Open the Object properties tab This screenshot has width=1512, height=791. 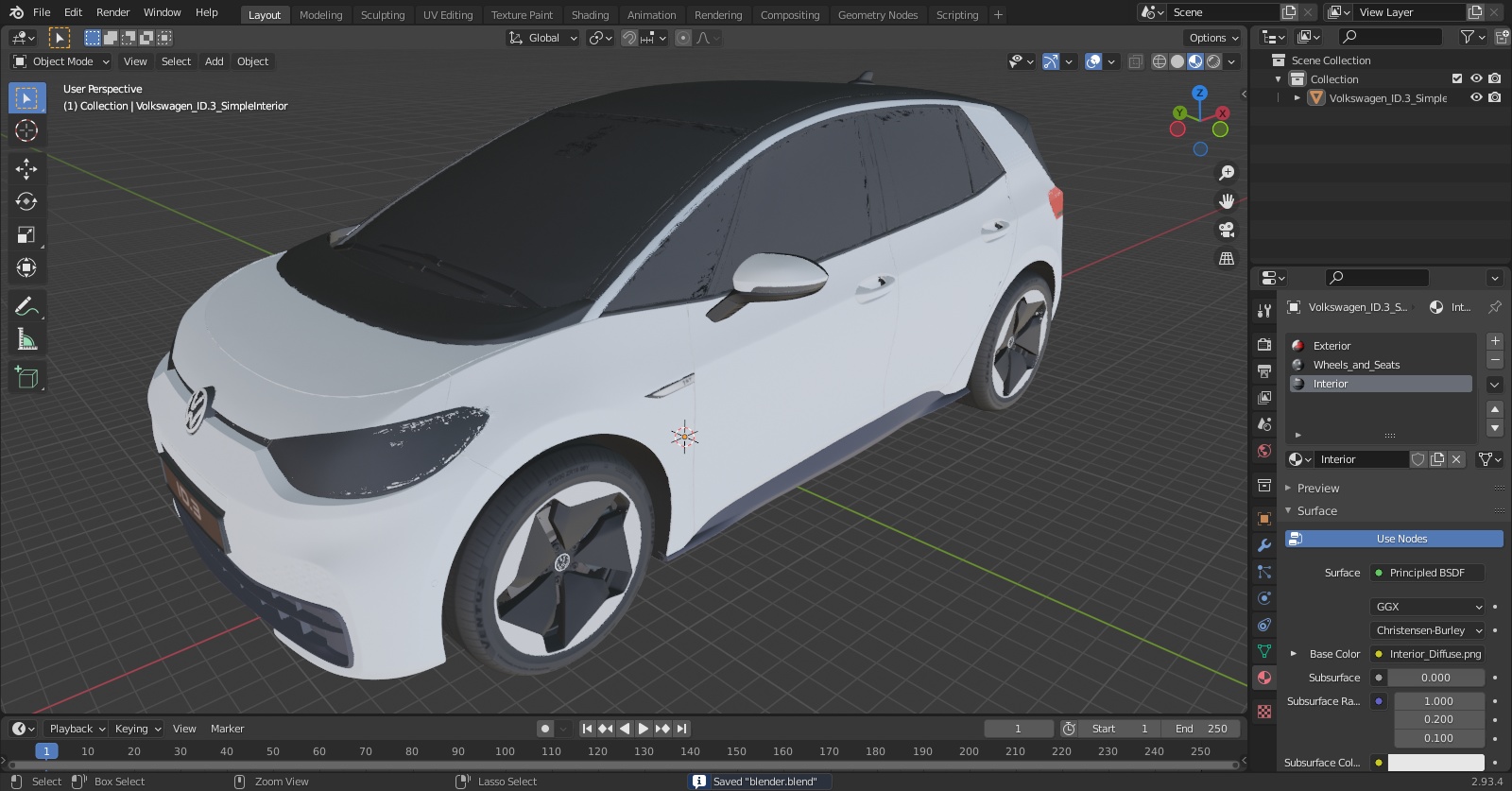[1264, 519]
